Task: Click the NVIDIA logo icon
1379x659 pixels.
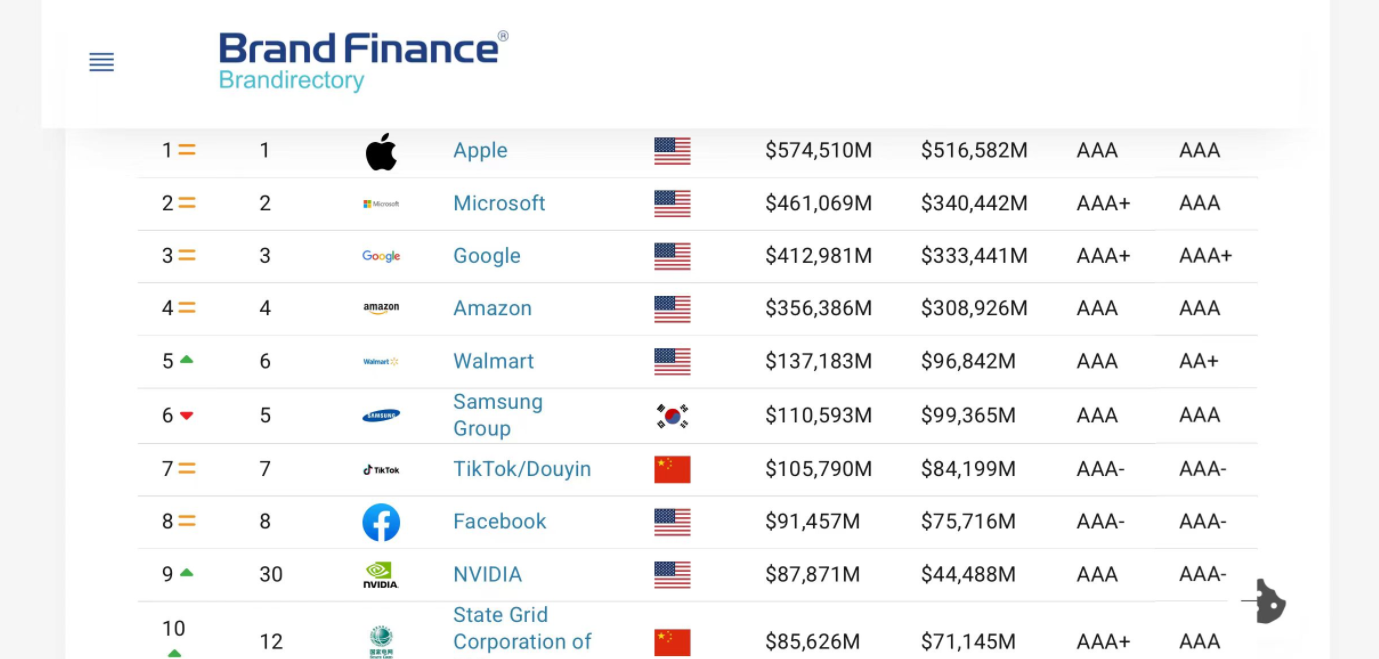Action: point(381,575)
